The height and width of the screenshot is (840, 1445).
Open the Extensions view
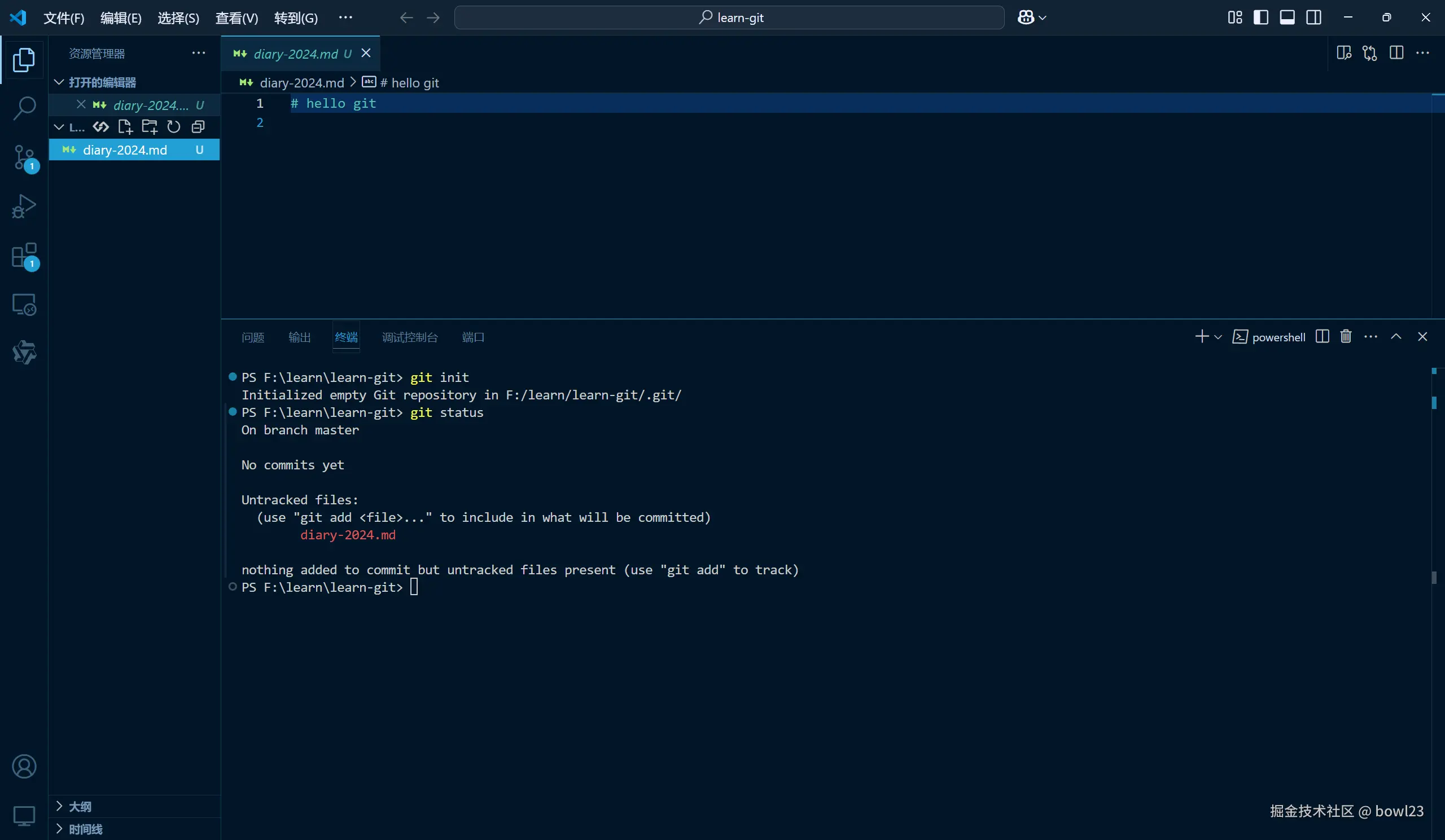click(24, 256)
